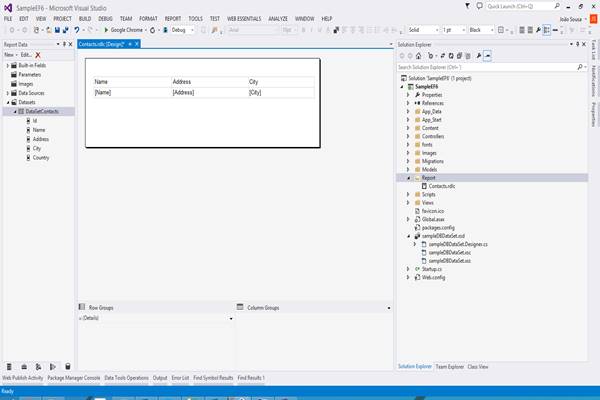
Task: Click the Column Groups pane icon
Action: (x=240, y=307)
